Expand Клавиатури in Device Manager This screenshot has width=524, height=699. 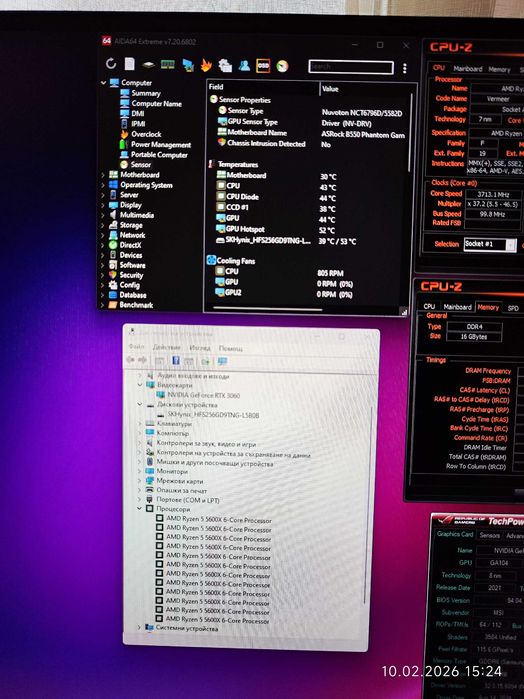pos(140,424)
